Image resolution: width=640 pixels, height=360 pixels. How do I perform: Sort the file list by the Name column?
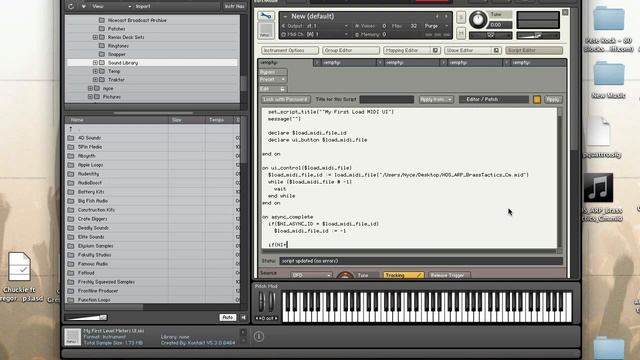[117, 120]
